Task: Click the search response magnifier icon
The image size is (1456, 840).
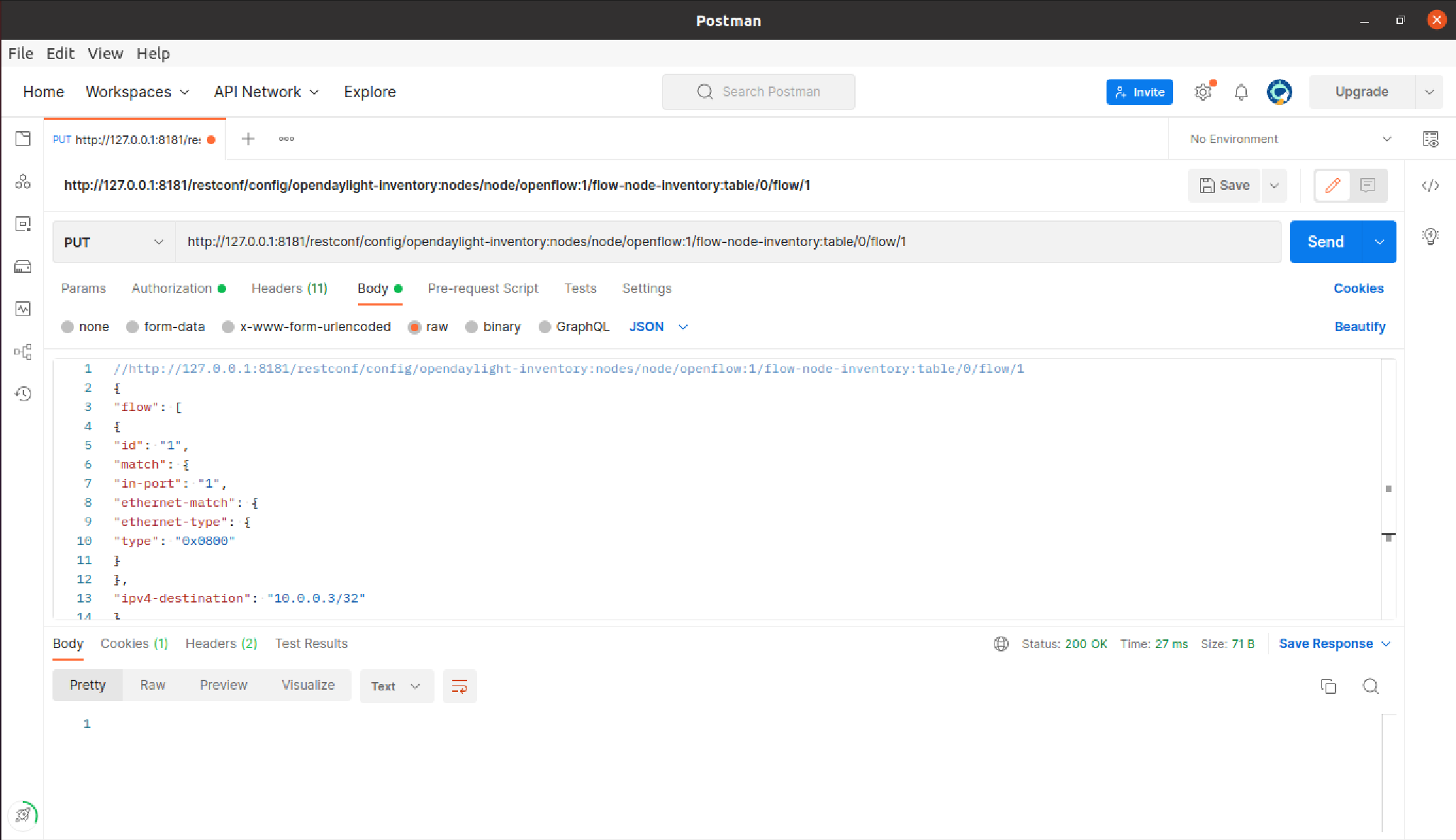Action: click(1370, 686)
